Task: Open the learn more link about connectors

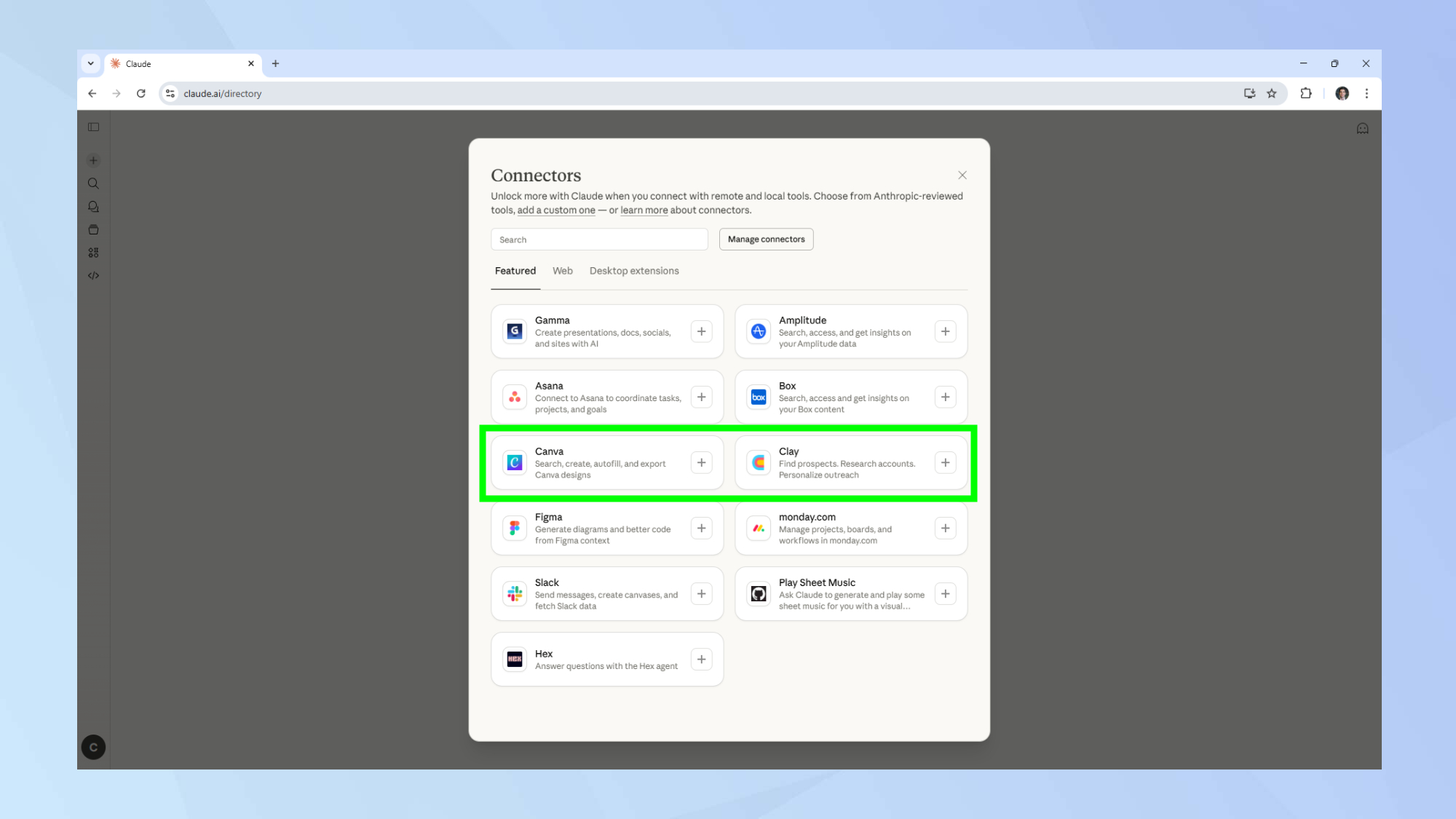Action: [x=644, y=210]
